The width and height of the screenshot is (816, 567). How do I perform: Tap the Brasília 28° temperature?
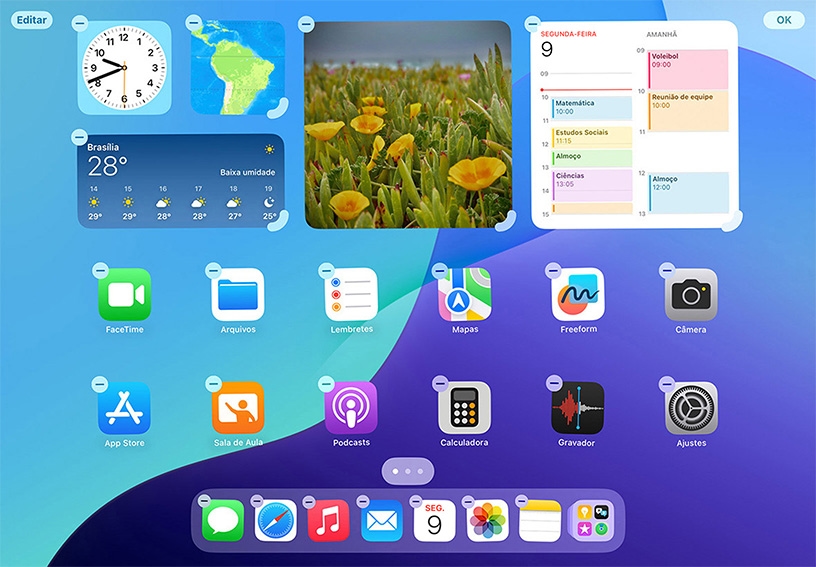[107, 166]
